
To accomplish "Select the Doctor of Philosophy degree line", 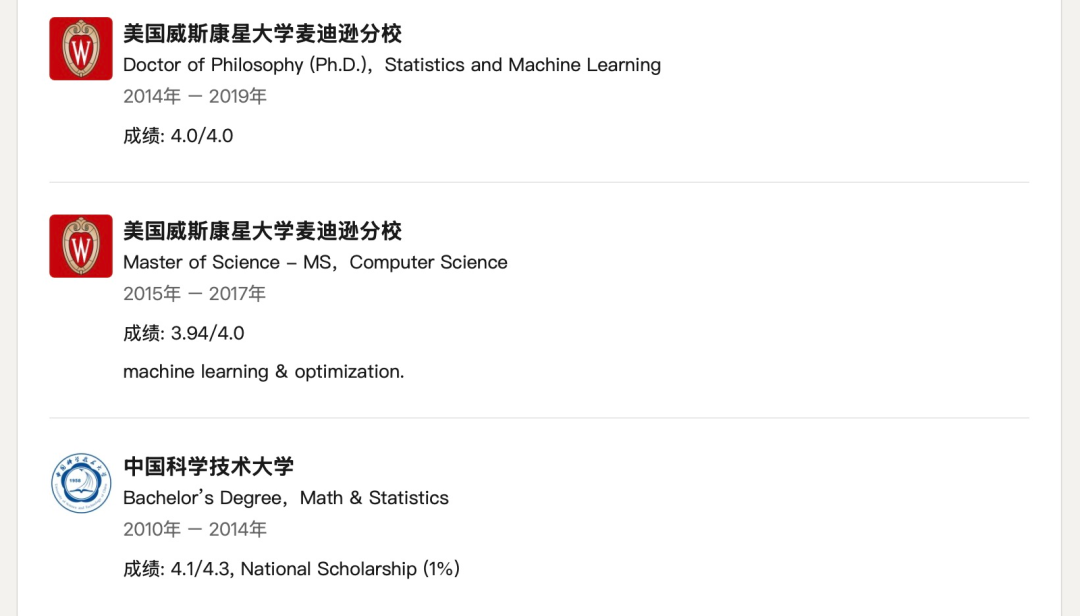I will click(392, 65).
